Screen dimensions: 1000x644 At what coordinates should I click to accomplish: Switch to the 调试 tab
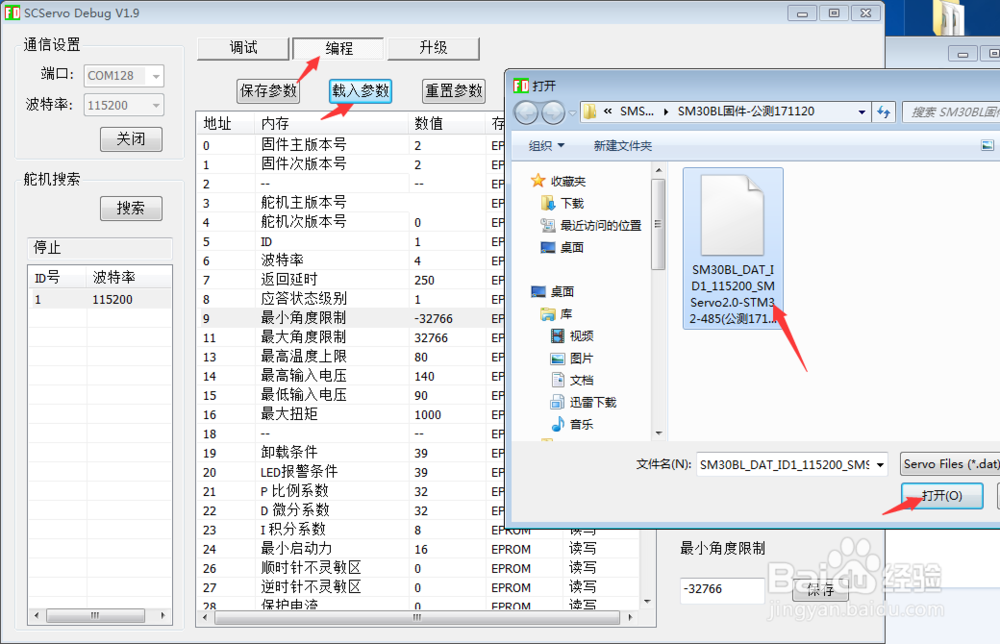click(x=243, y=48)
